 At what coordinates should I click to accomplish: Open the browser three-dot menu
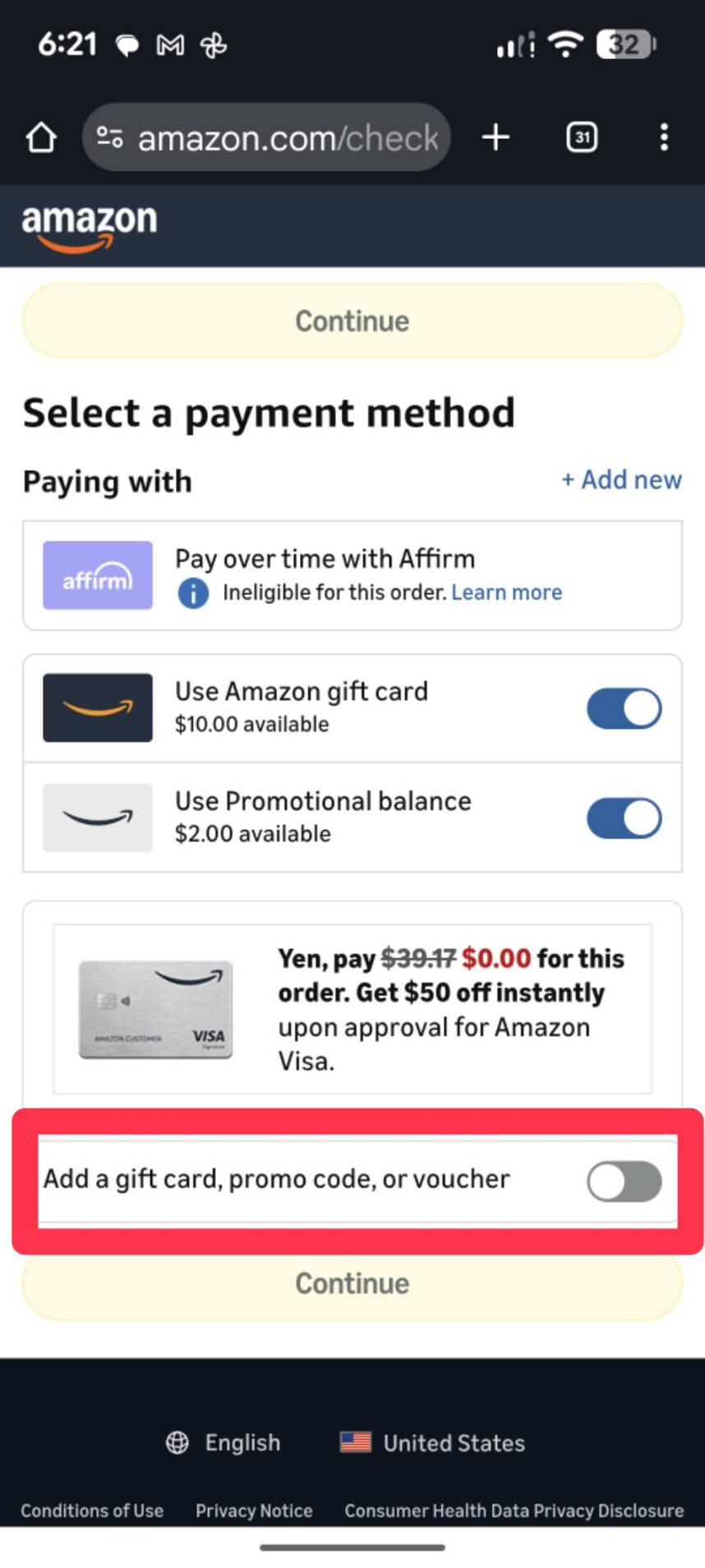(x=664, y=137)
